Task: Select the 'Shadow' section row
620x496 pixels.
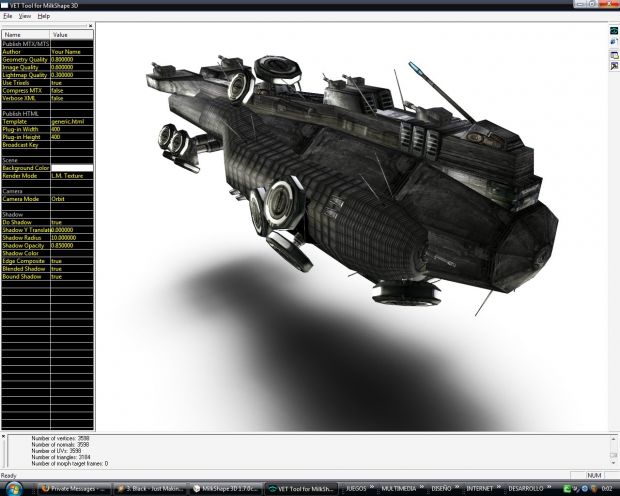Action: [x=47, y=214]
